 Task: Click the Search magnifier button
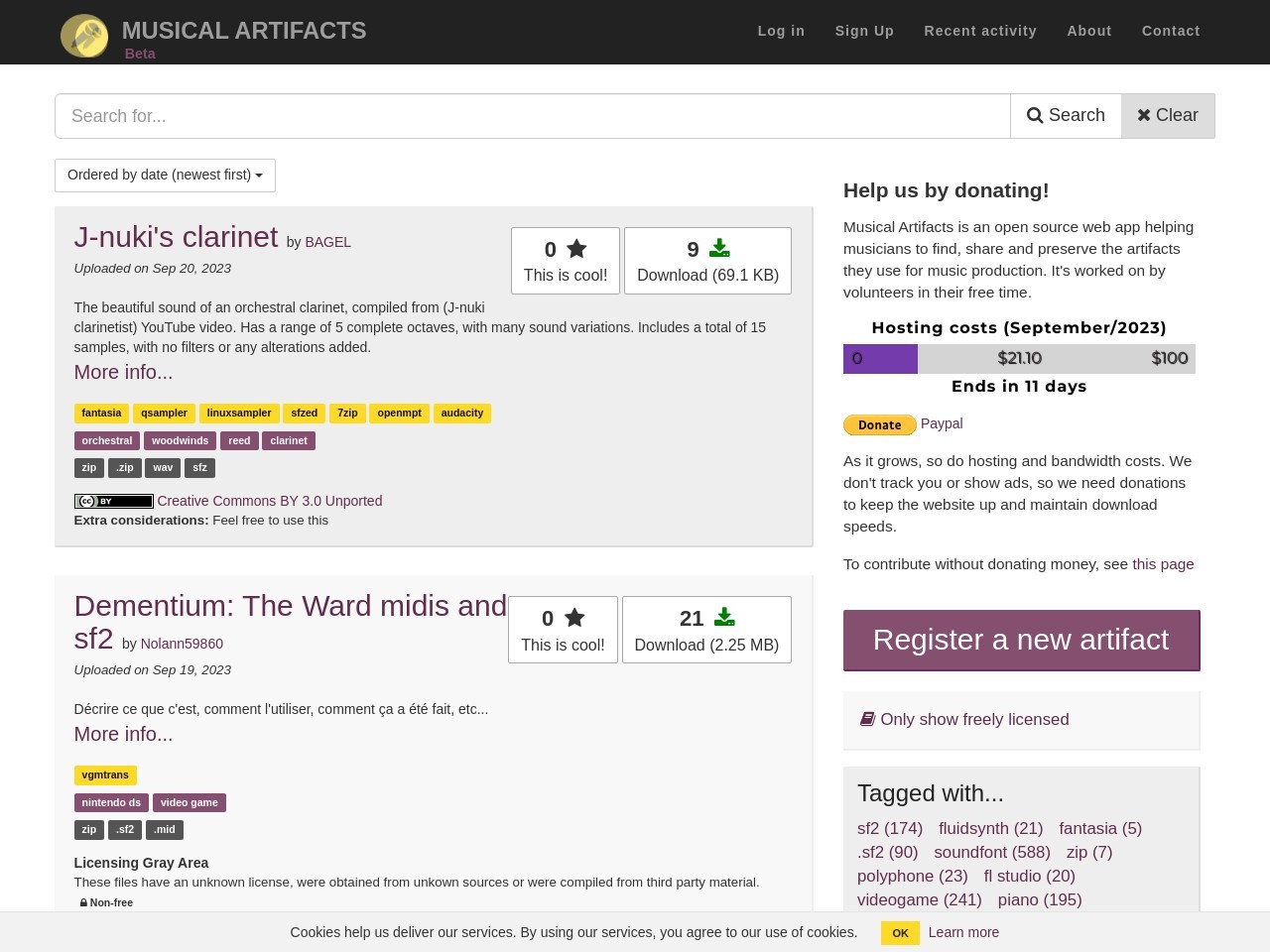tap(1066, 116)
